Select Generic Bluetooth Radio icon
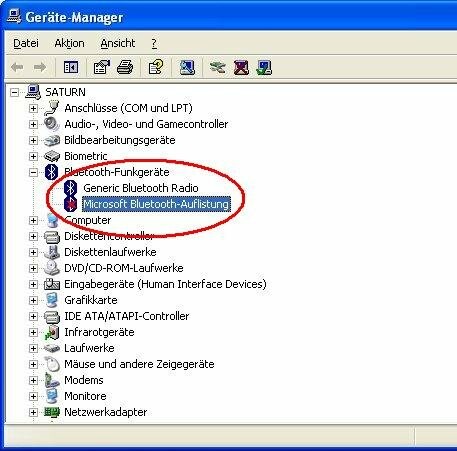 [x=70, y=188]
